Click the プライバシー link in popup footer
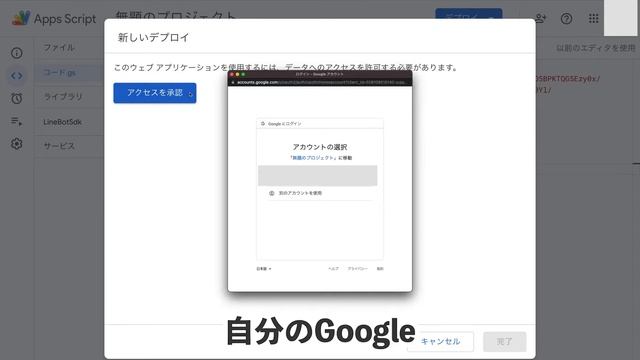The width and height of the screenshot is (640, 360). [x=358, y=269]
